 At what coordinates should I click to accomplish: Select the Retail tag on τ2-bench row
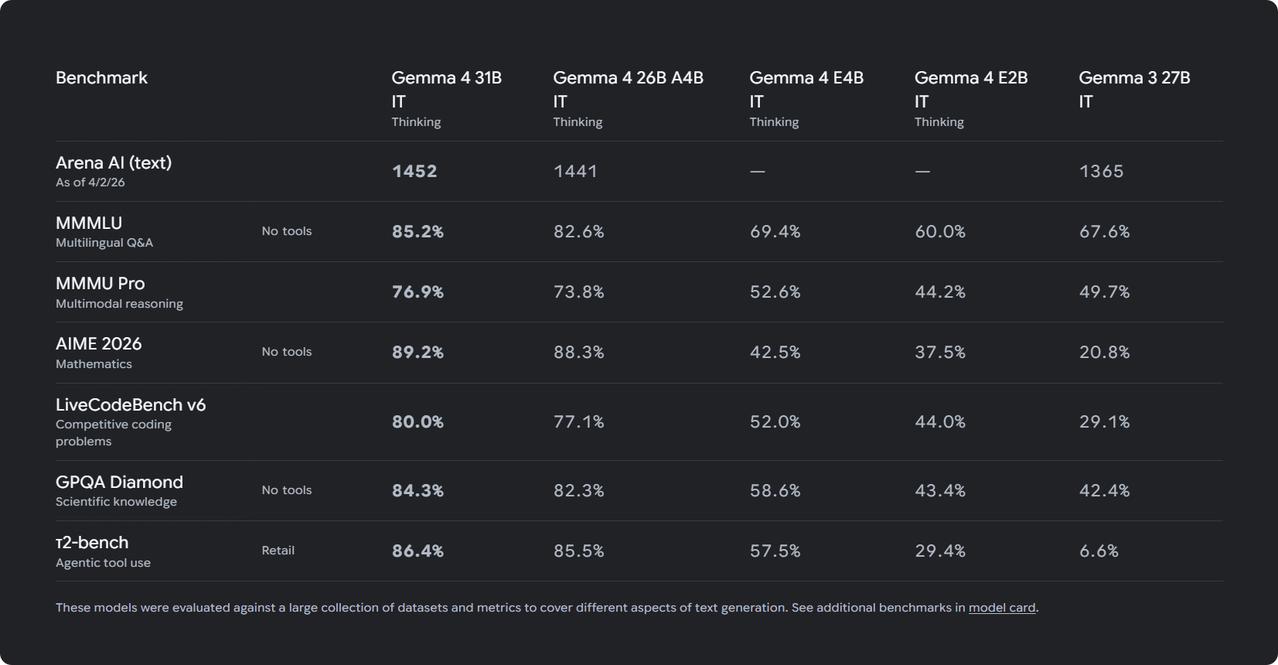click(278, 551)
